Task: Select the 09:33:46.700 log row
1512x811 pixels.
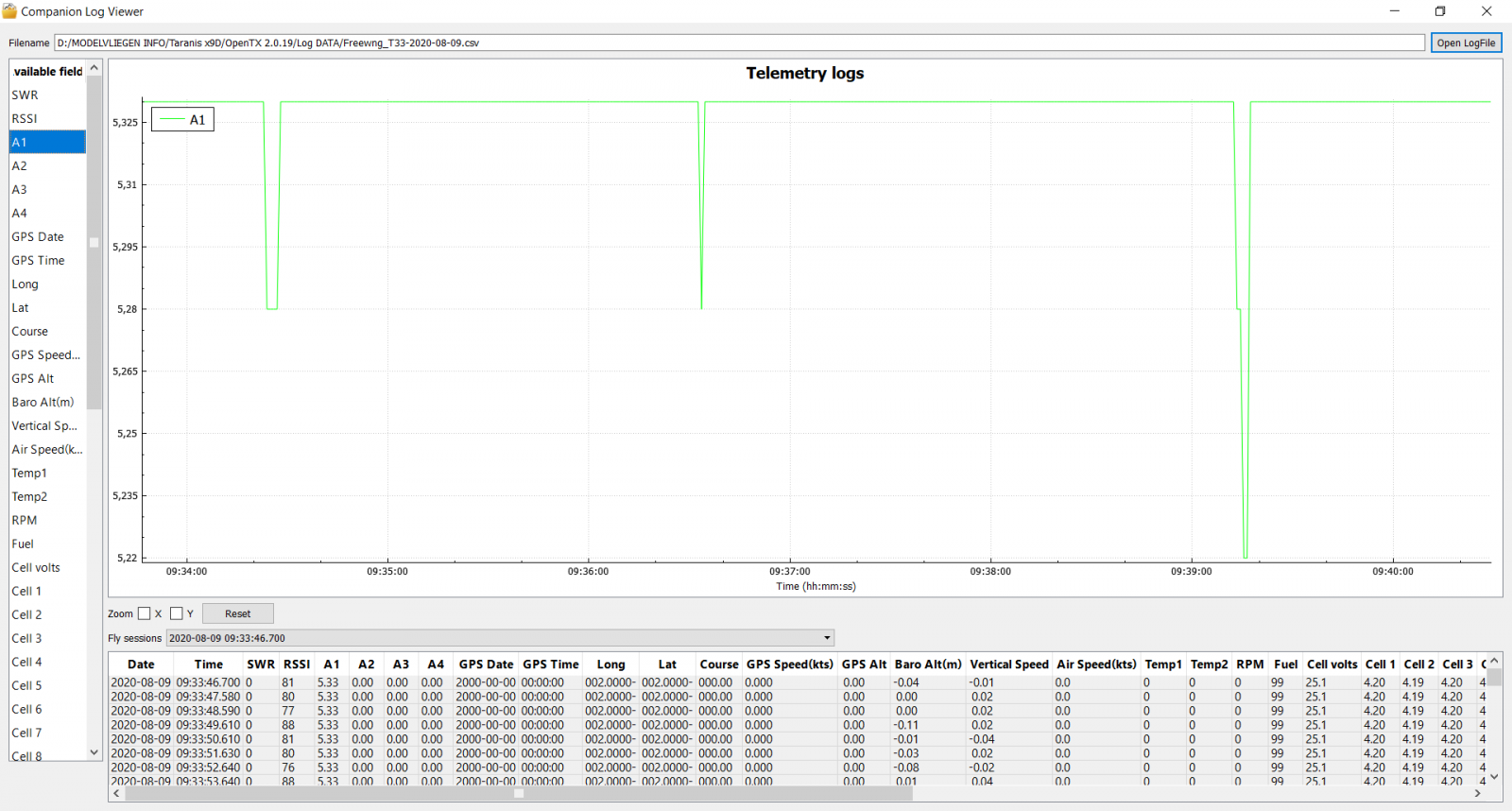Action: [x=799, y=682]
